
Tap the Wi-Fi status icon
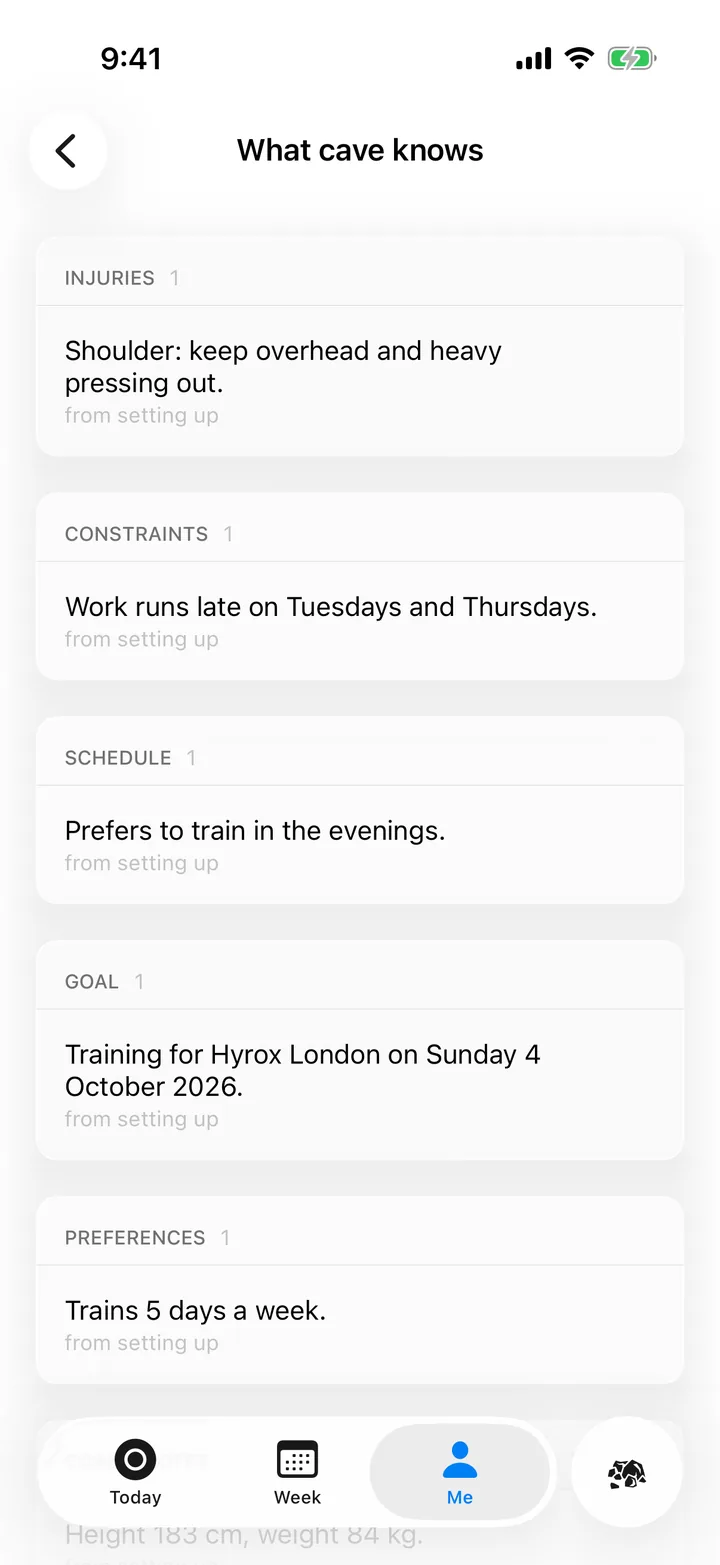coord(579,59)
